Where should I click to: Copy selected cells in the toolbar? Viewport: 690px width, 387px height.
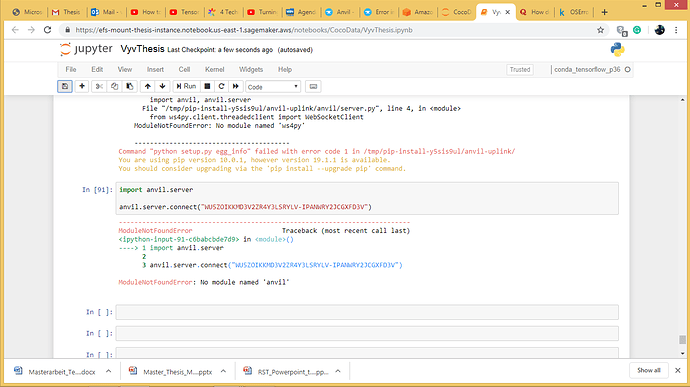tap(114, 86)
